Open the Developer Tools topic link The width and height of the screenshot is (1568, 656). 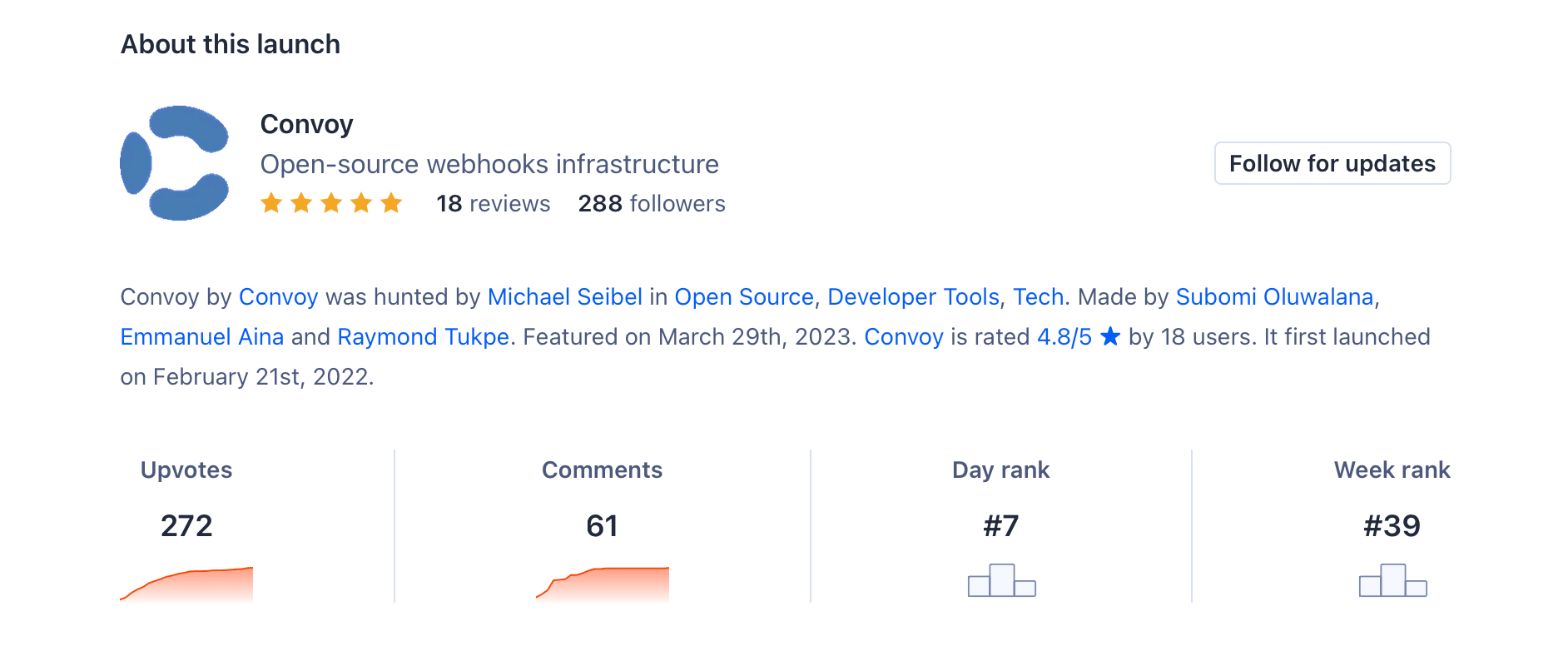point(913,296)
